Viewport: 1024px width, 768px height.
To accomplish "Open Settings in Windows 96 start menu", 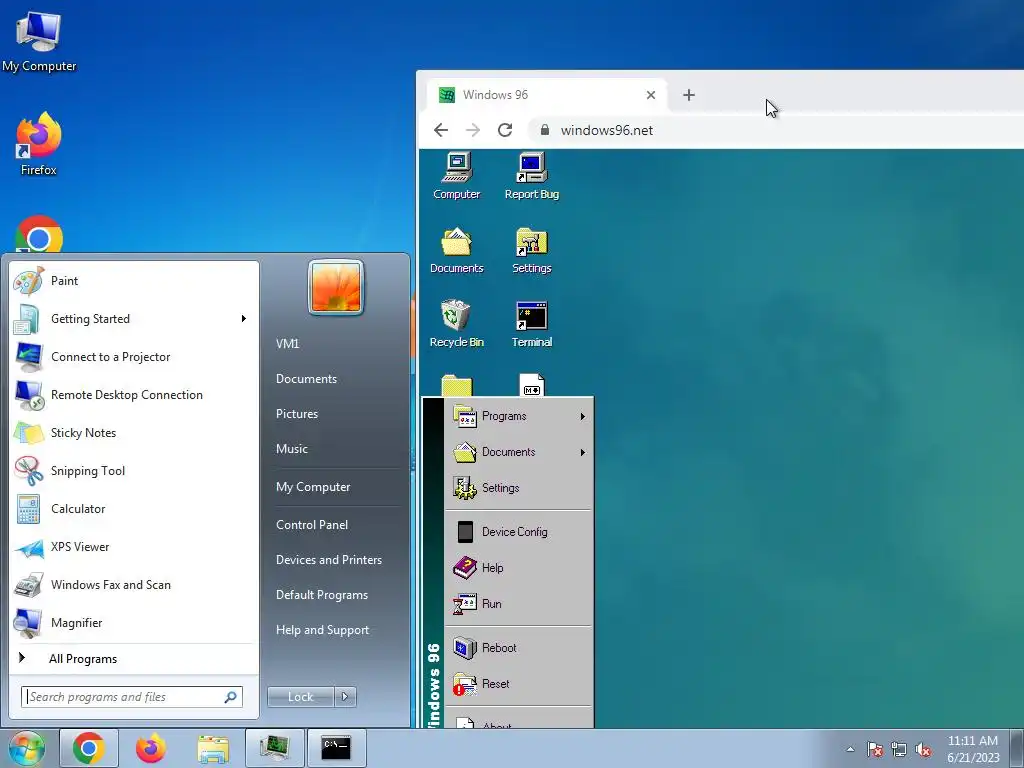I will pyautogui.click(x=519, y=488).
